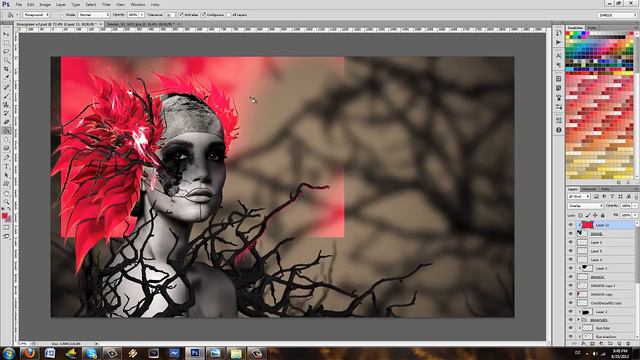The height and width of the screenshot is (360, 640).
Task: Lock layer position icon
Action: (595, 215)
